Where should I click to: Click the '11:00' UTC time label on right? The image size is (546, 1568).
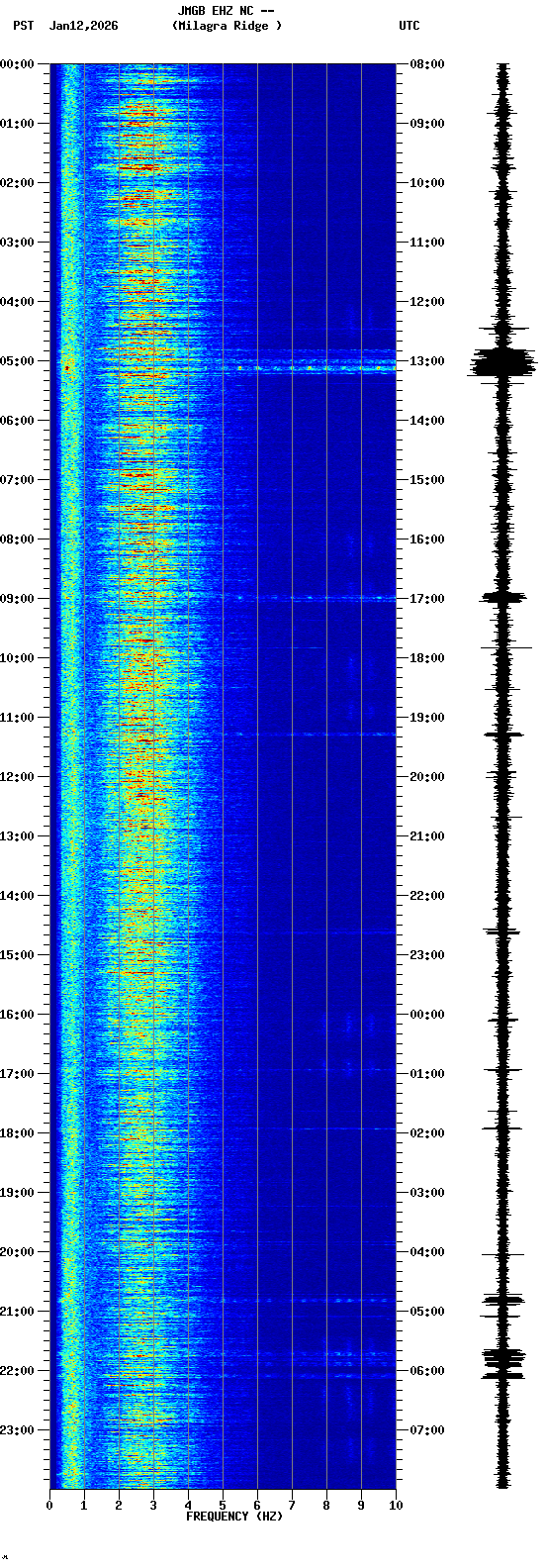click(427, 243)
